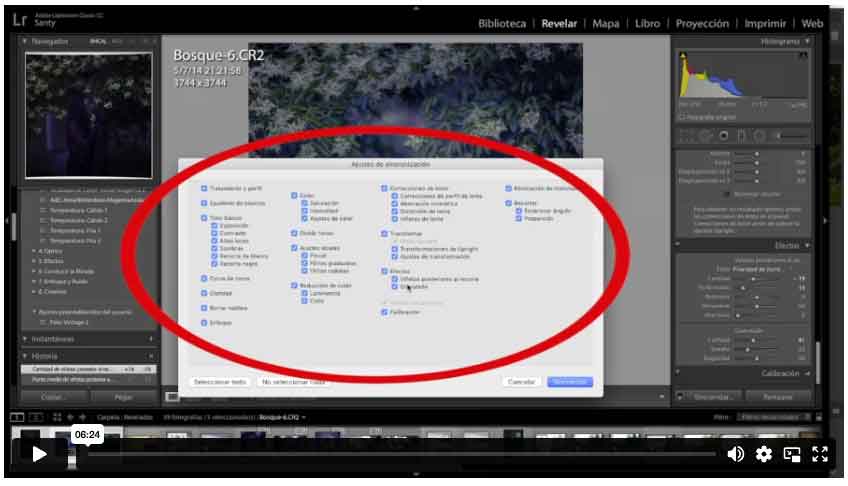Click the Lightroom Lr logo

point(20,20)
